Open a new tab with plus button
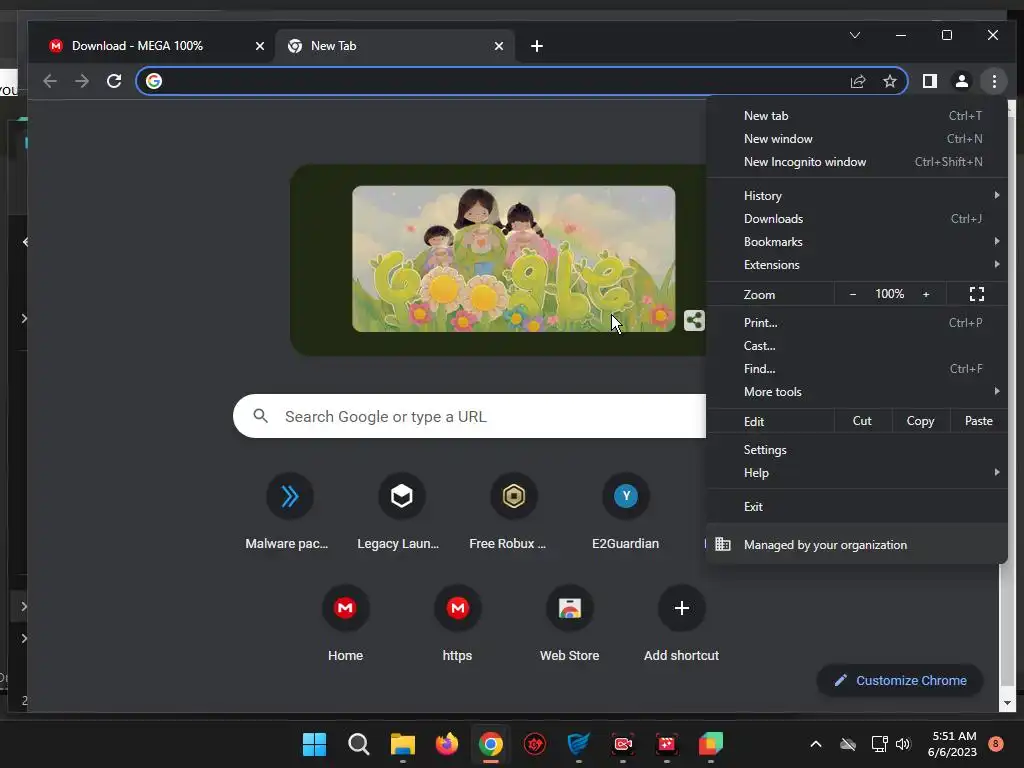Viewport: 1024px width, 768px height. (537, 46)
